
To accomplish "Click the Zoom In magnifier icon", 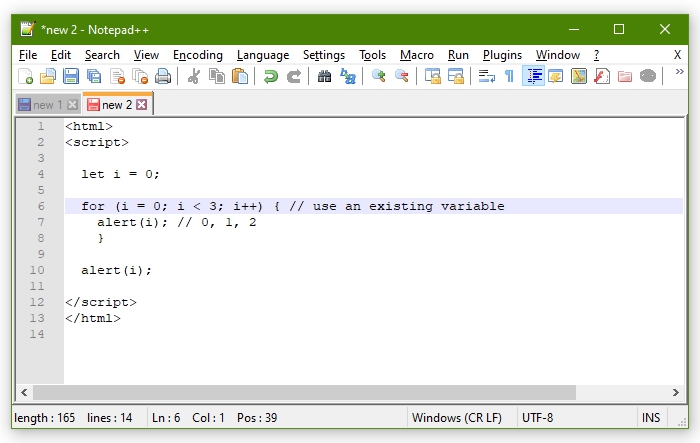I will click(x=379, y=76).
